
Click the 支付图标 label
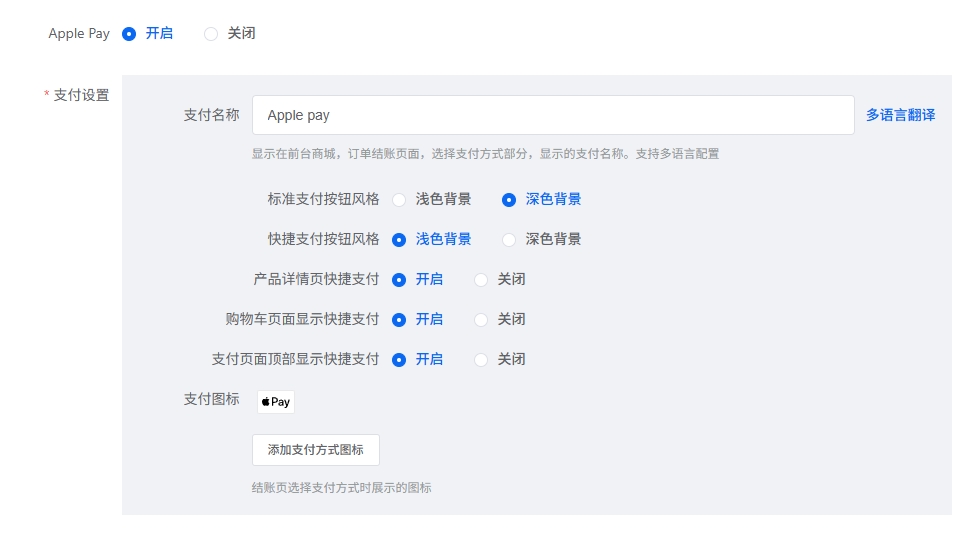[x=211, y=399]
